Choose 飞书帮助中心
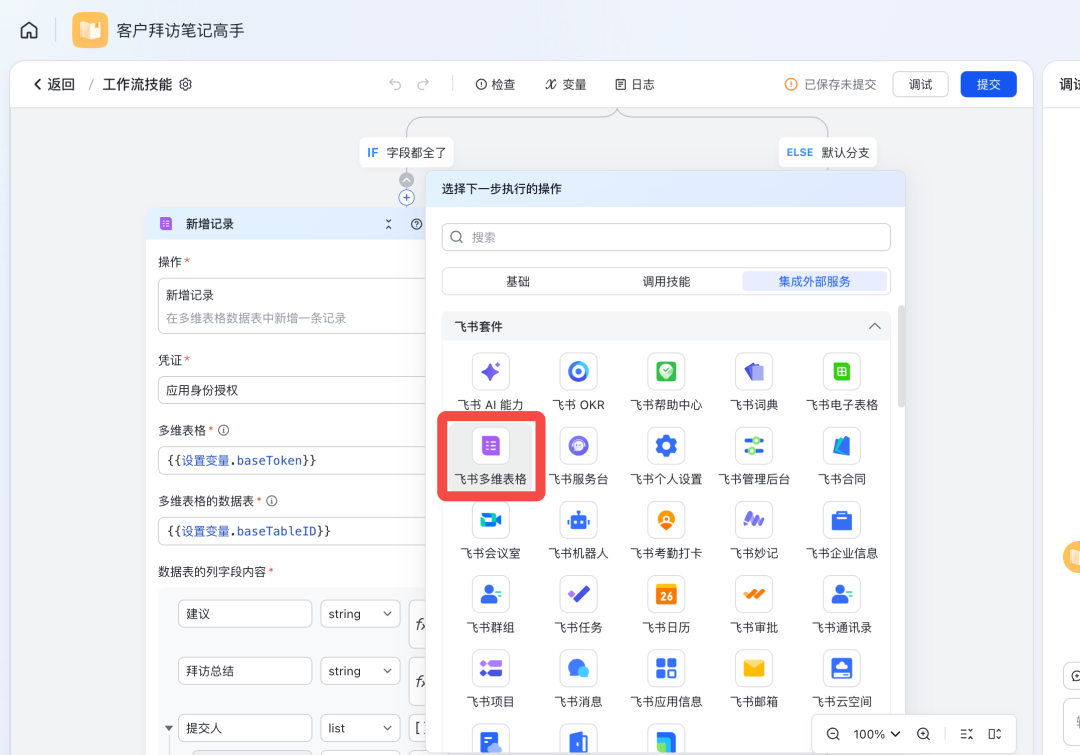 pyautogui.click(x=666, y=382)
